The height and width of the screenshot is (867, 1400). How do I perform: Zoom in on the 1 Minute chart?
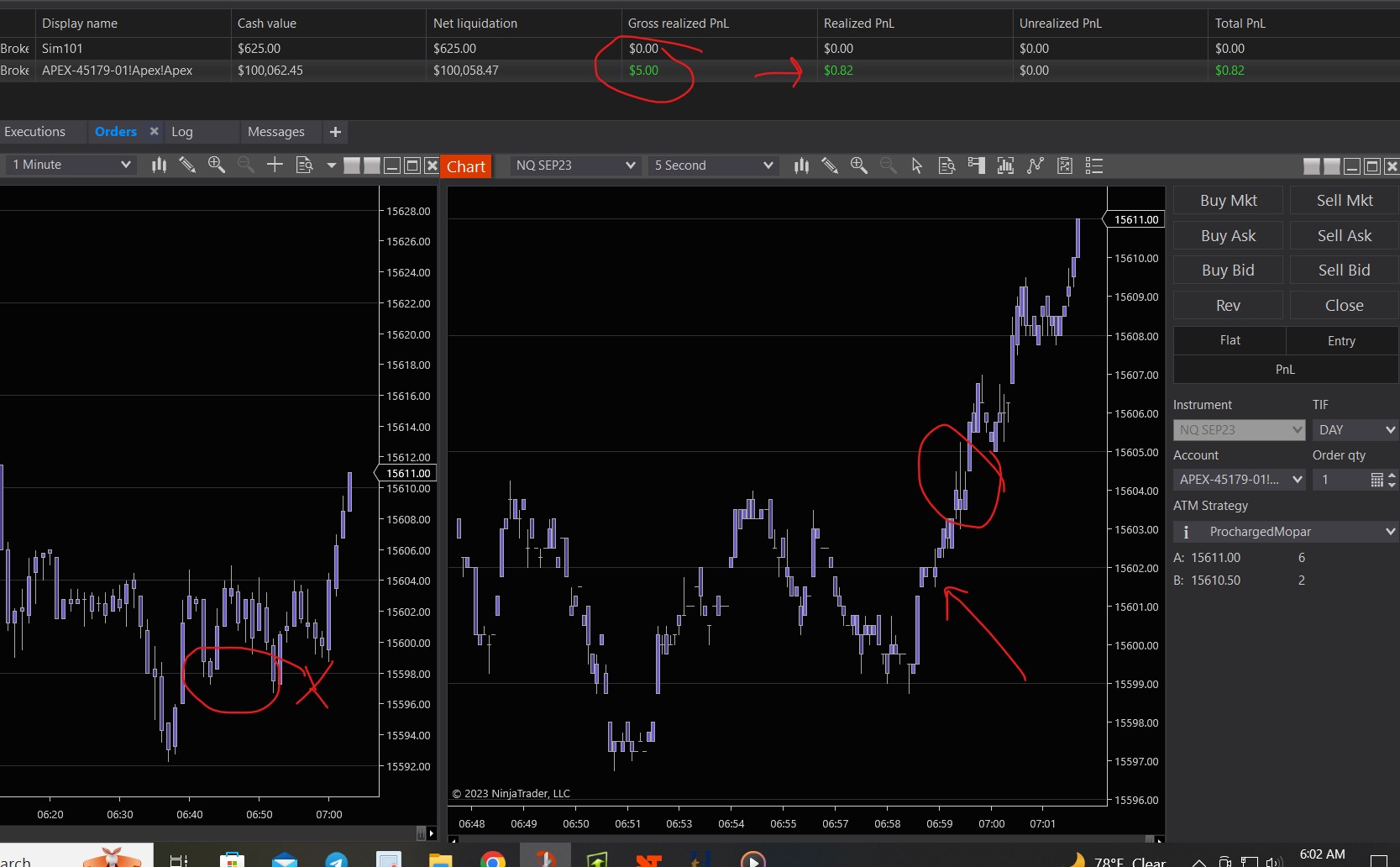(217, 165)
